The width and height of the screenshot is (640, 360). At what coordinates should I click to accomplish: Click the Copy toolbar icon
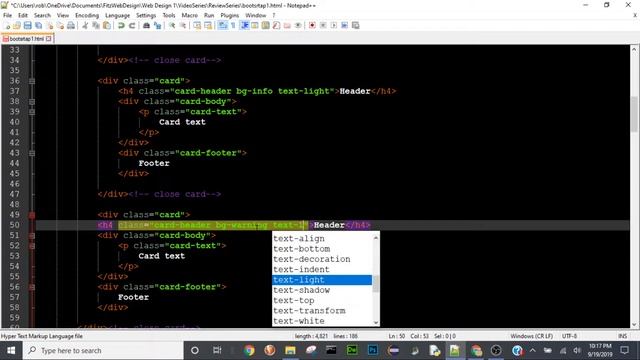click(96, 26)
